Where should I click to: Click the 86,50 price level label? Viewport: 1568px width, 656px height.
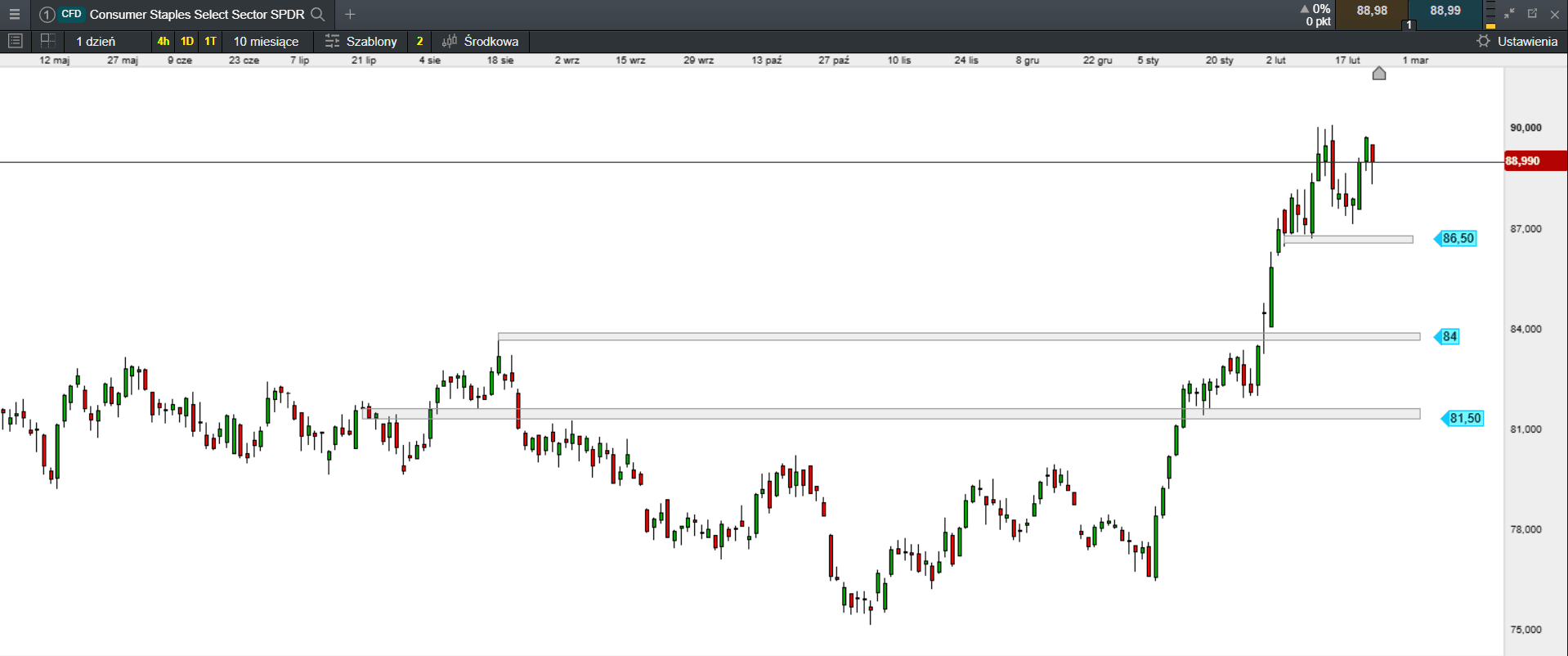tap(1457, 239)
